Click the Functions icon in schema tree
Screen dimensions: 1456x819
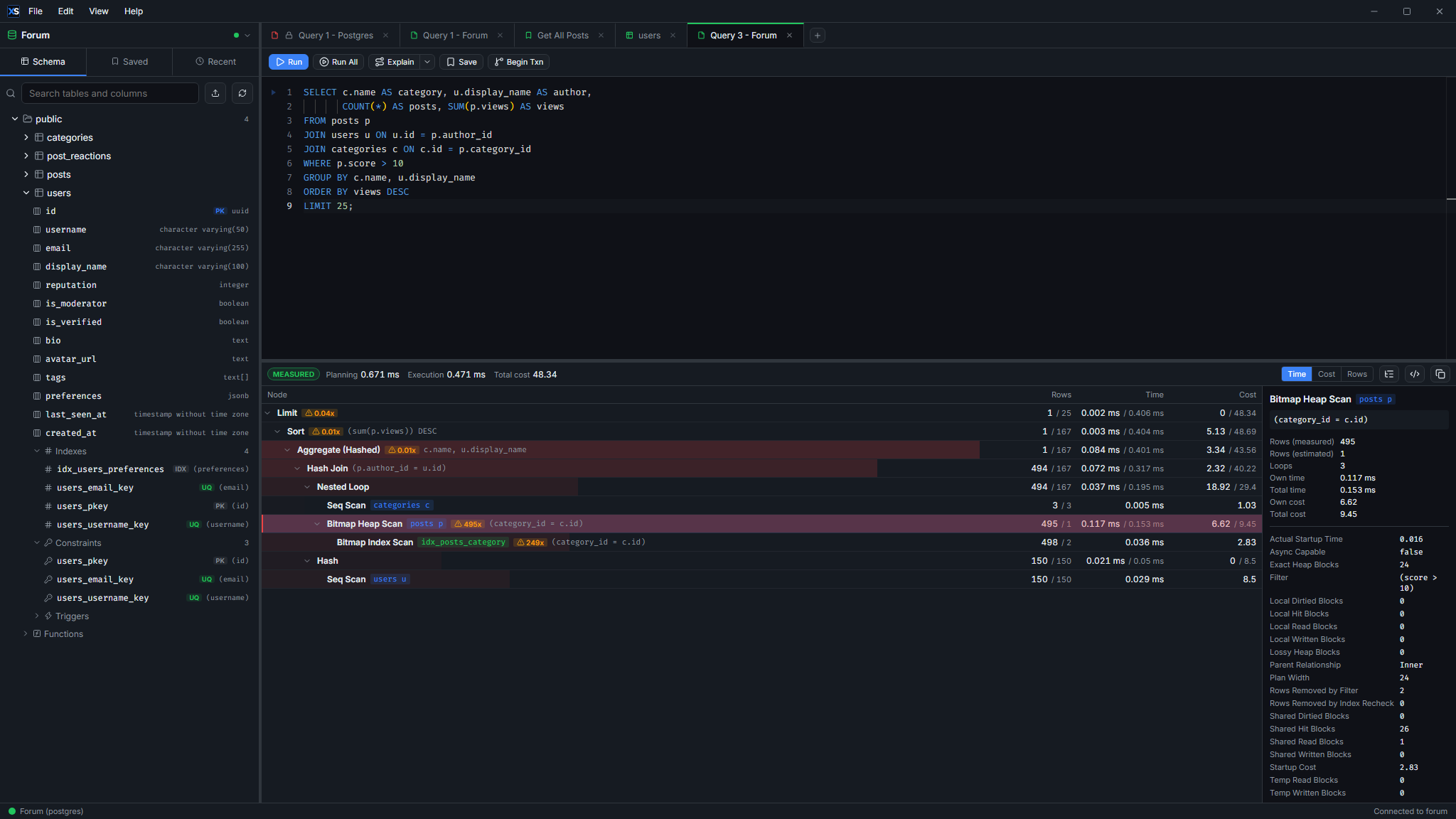[37, 633]
